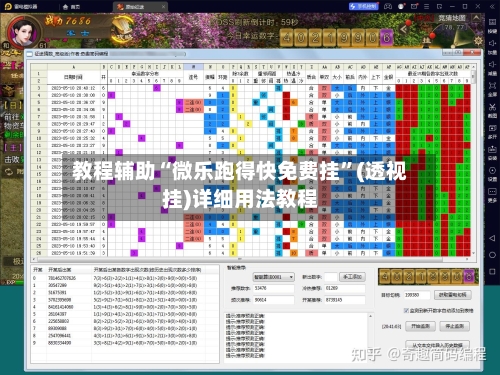The width and height of the screenshot is (500, 375).
Task: Select column header A in the table
Action: coord(74,67)
